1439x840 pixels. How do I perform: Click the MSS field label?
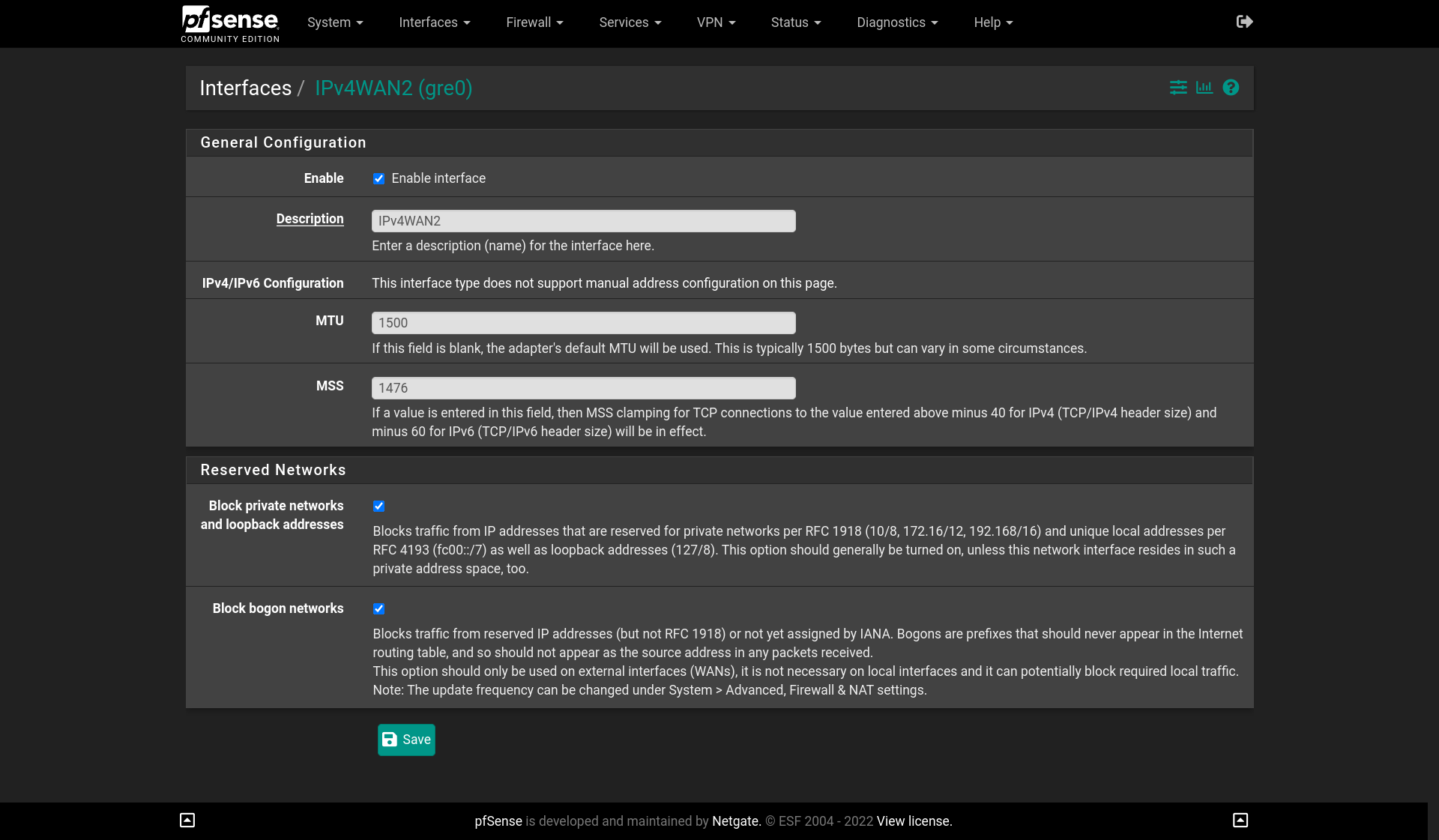click(330, 386)
